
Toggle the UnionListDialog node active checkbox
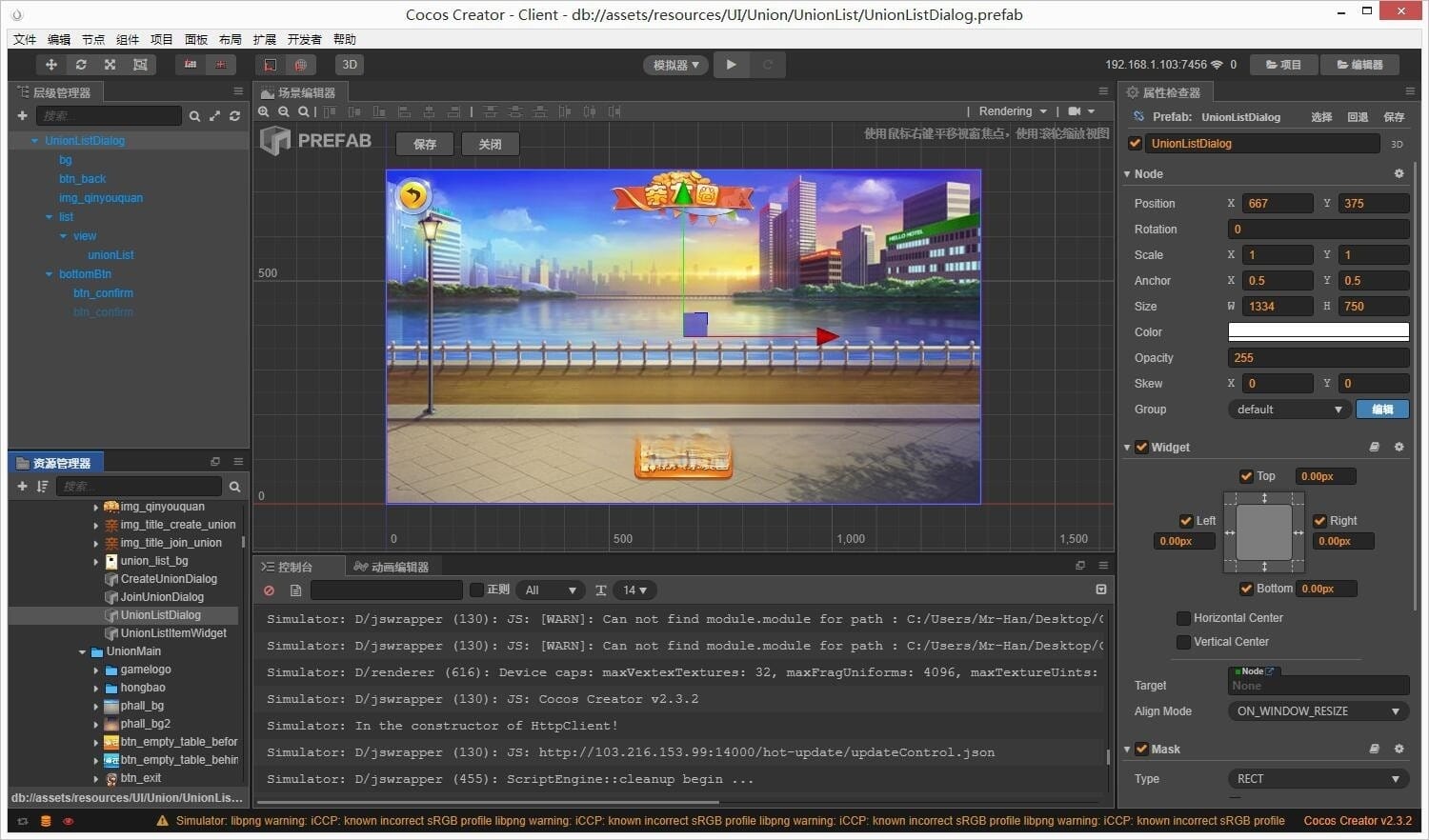point(1135,144)
